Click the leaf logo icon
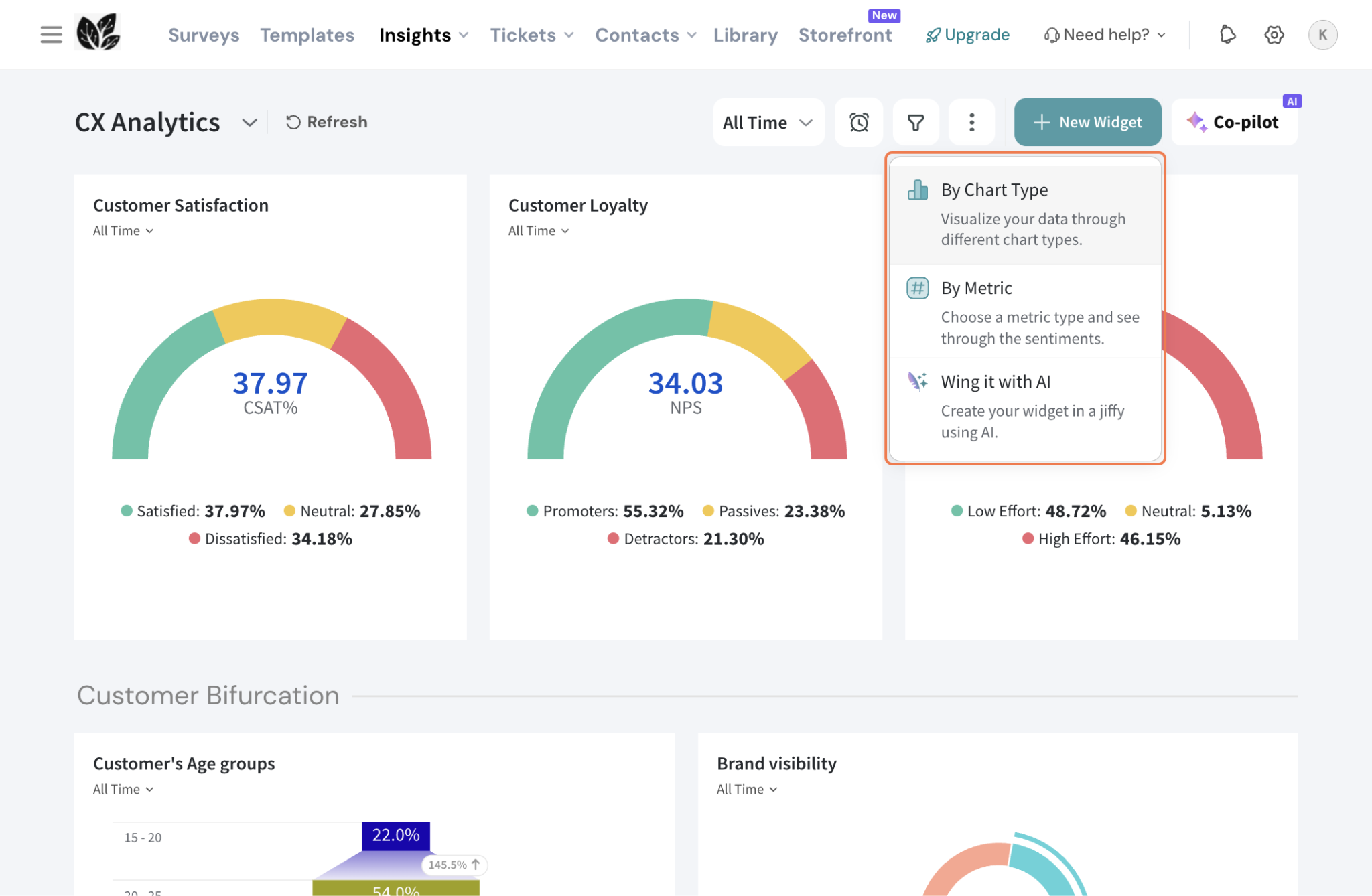Viewport: 1372px width, 896px height. coord(98,33)
